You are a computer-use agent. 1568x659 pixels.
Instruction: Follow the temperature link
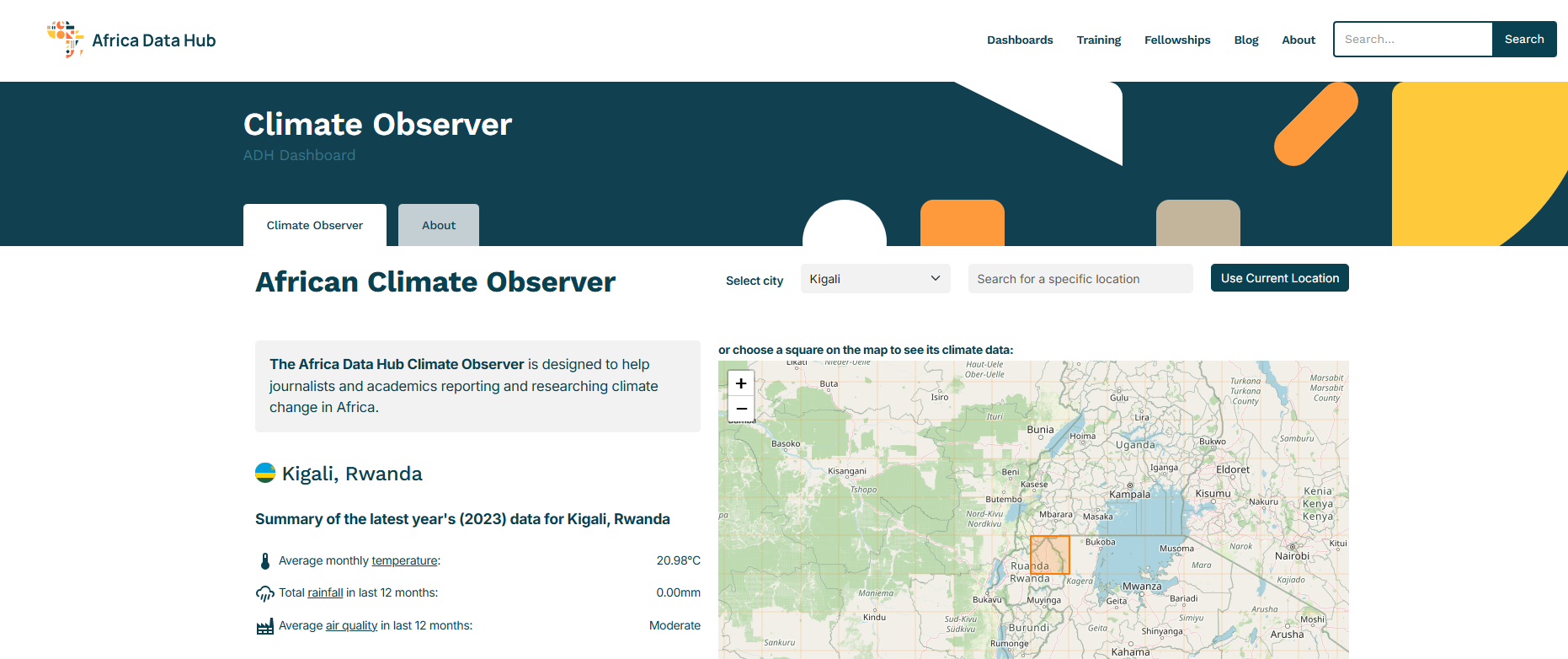pos(404,560)
